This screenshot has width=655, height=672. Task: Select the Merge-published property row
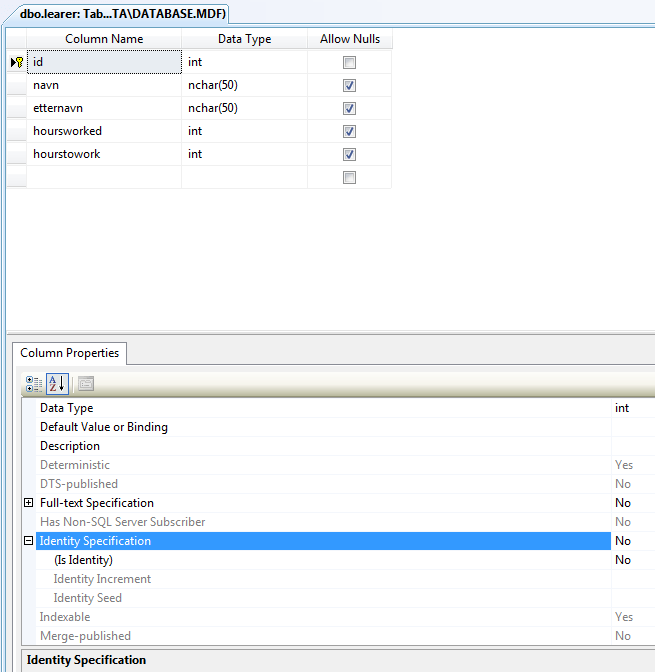click(324, 636)
